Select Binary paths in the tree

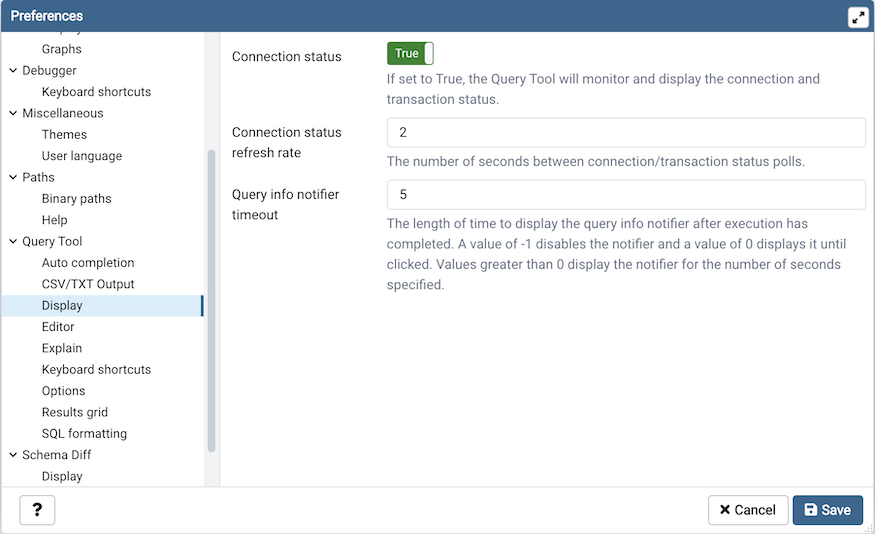tap(76, 198)
